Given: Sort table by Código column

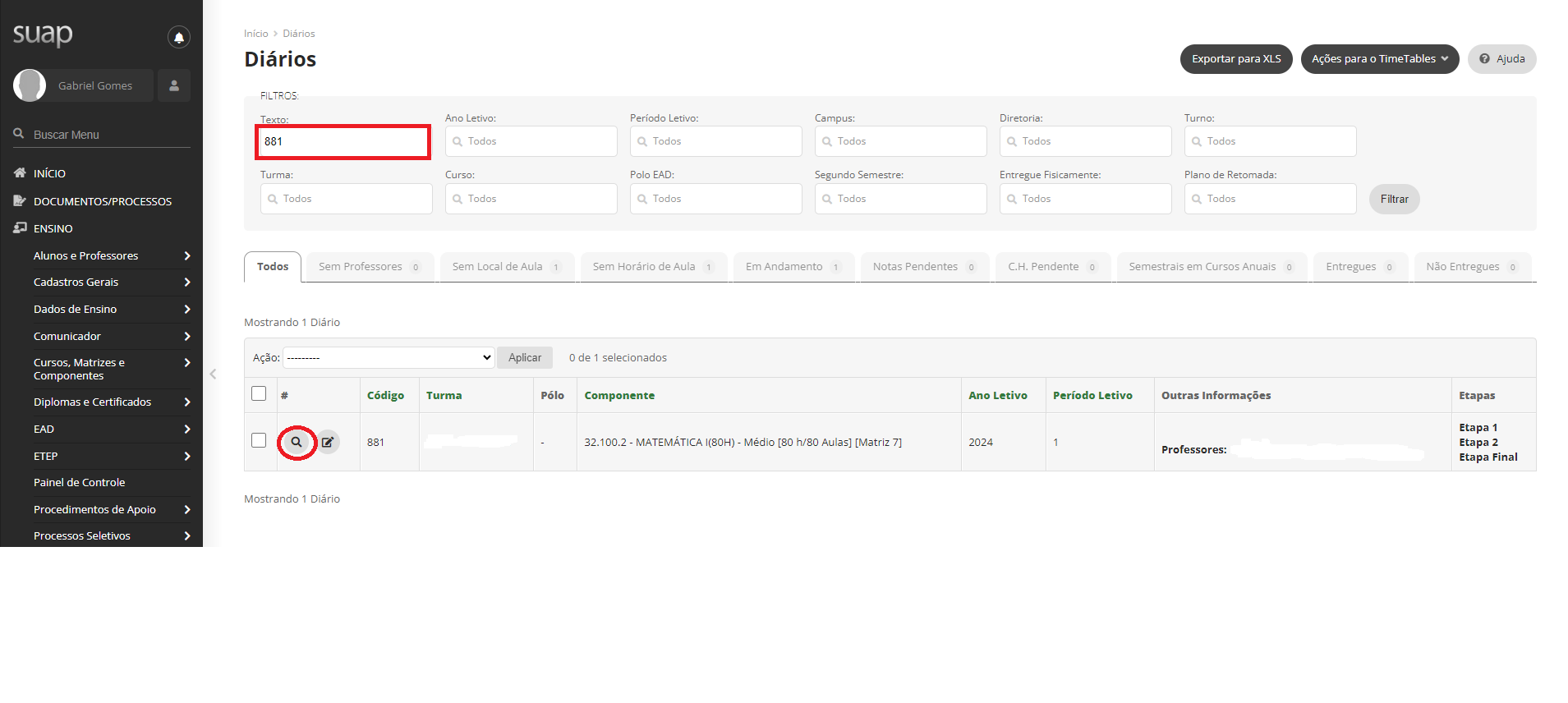Looking at the screenshot, I should [x=385, y=395].
